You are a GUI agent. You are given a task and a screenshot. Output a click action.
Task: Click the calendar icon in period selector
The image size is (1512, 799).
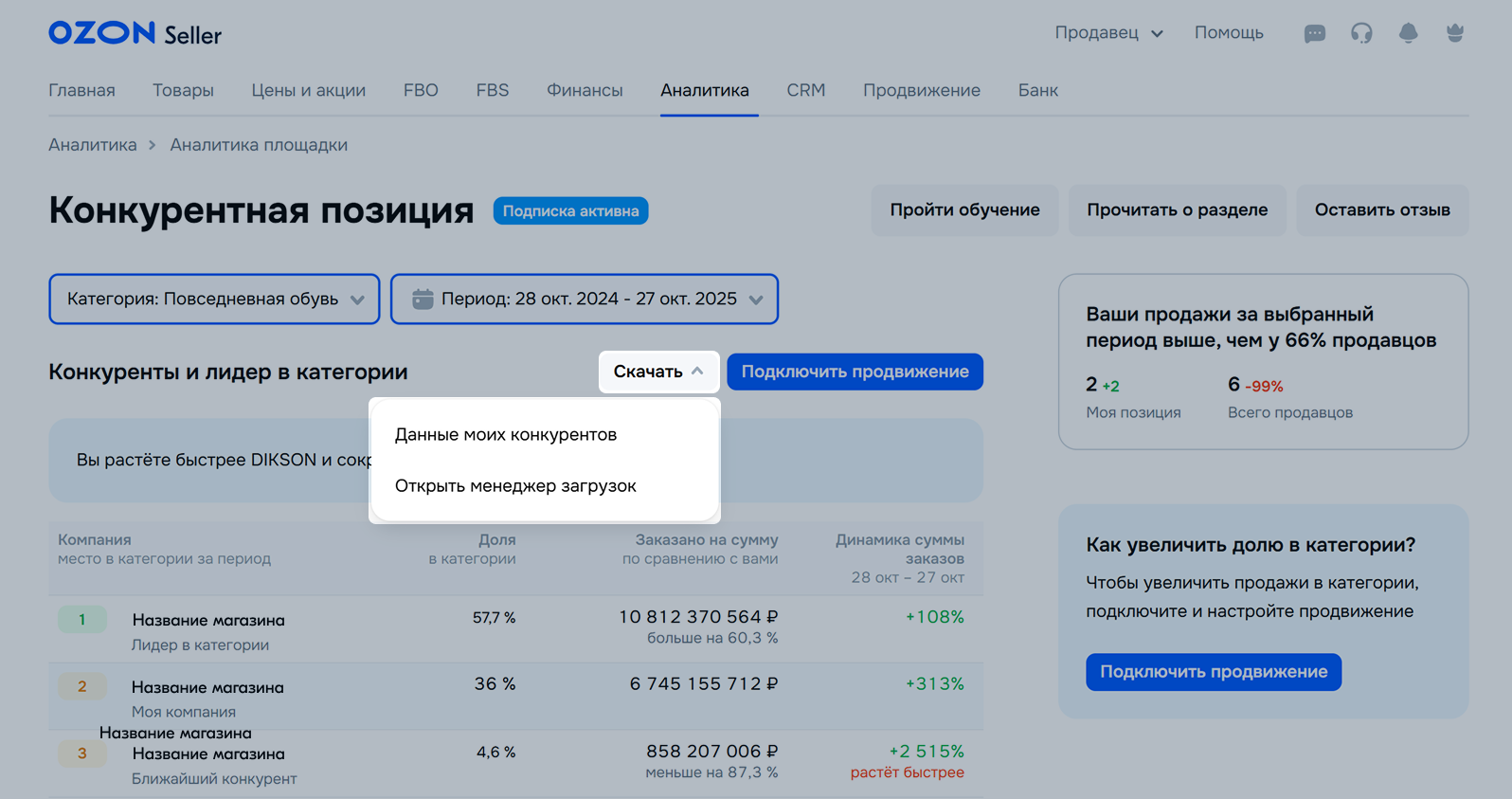423,300
